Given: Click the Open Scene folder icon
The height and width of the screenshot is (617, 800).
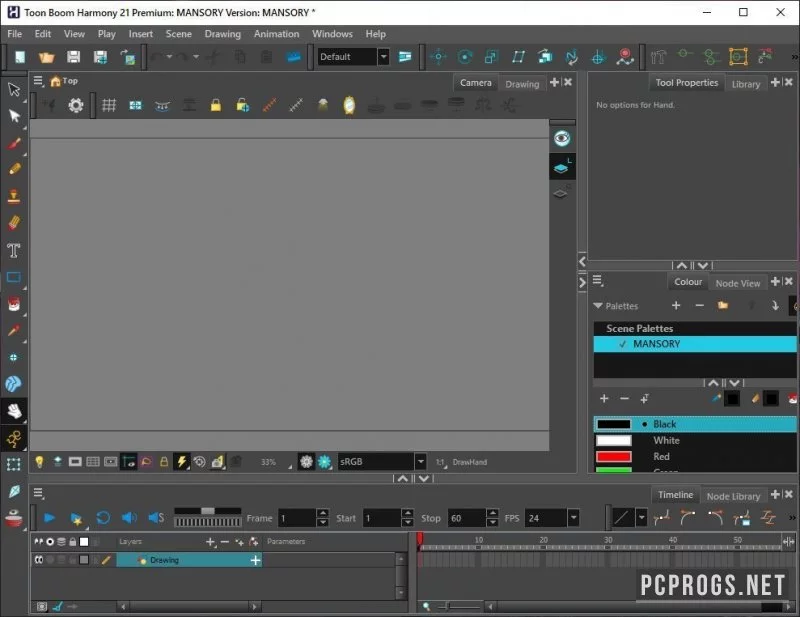Looking at the screenshot, I should (46, 57).
